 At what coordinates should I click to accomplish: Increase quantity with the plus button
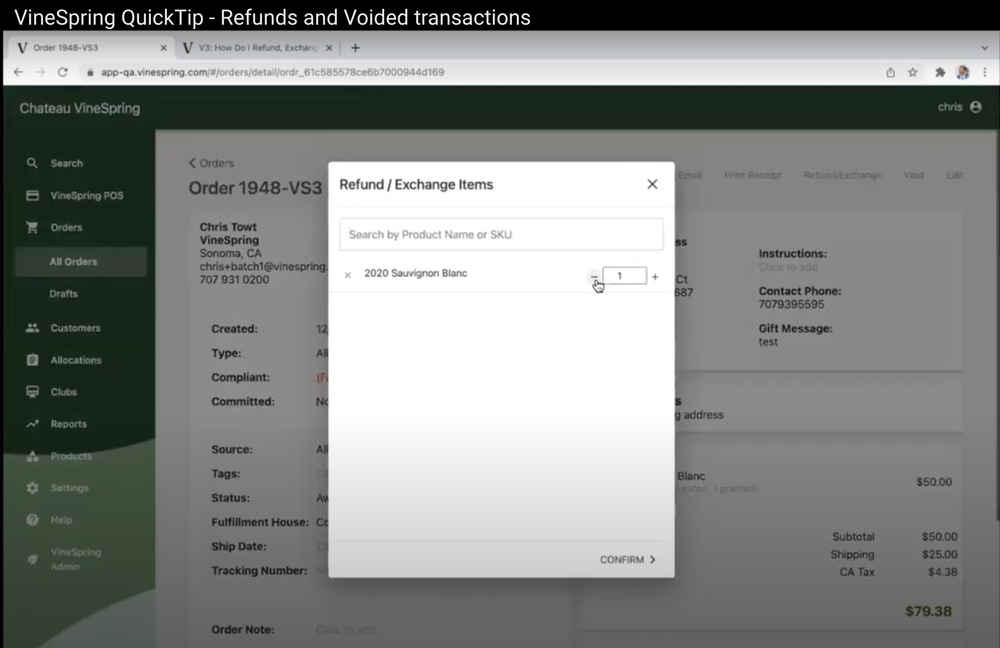(655, 276)
